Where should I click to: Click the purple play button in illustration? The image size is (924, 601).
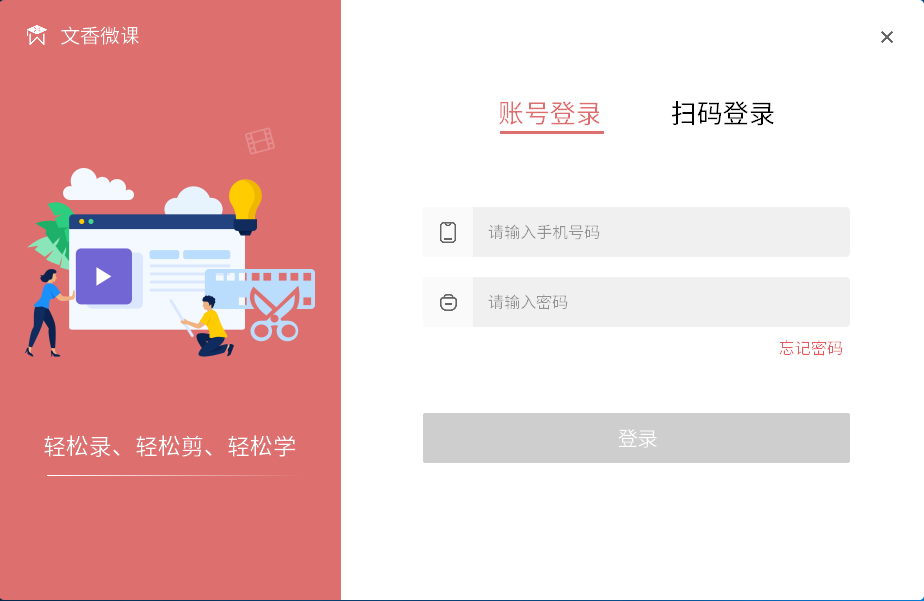pos(104,276)
